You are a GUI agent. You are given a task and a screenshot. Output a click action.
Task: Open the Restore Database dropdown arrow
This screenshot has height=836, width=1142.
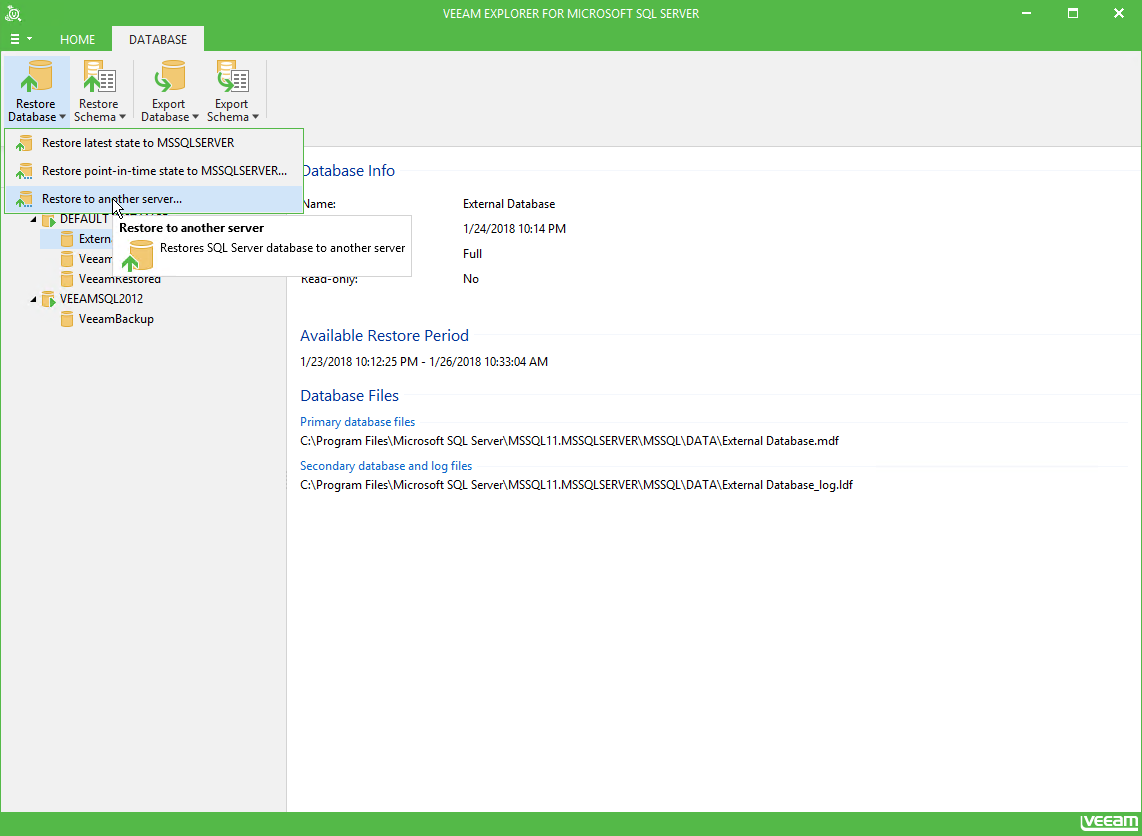pyautogui.click(x=63, y=117)
